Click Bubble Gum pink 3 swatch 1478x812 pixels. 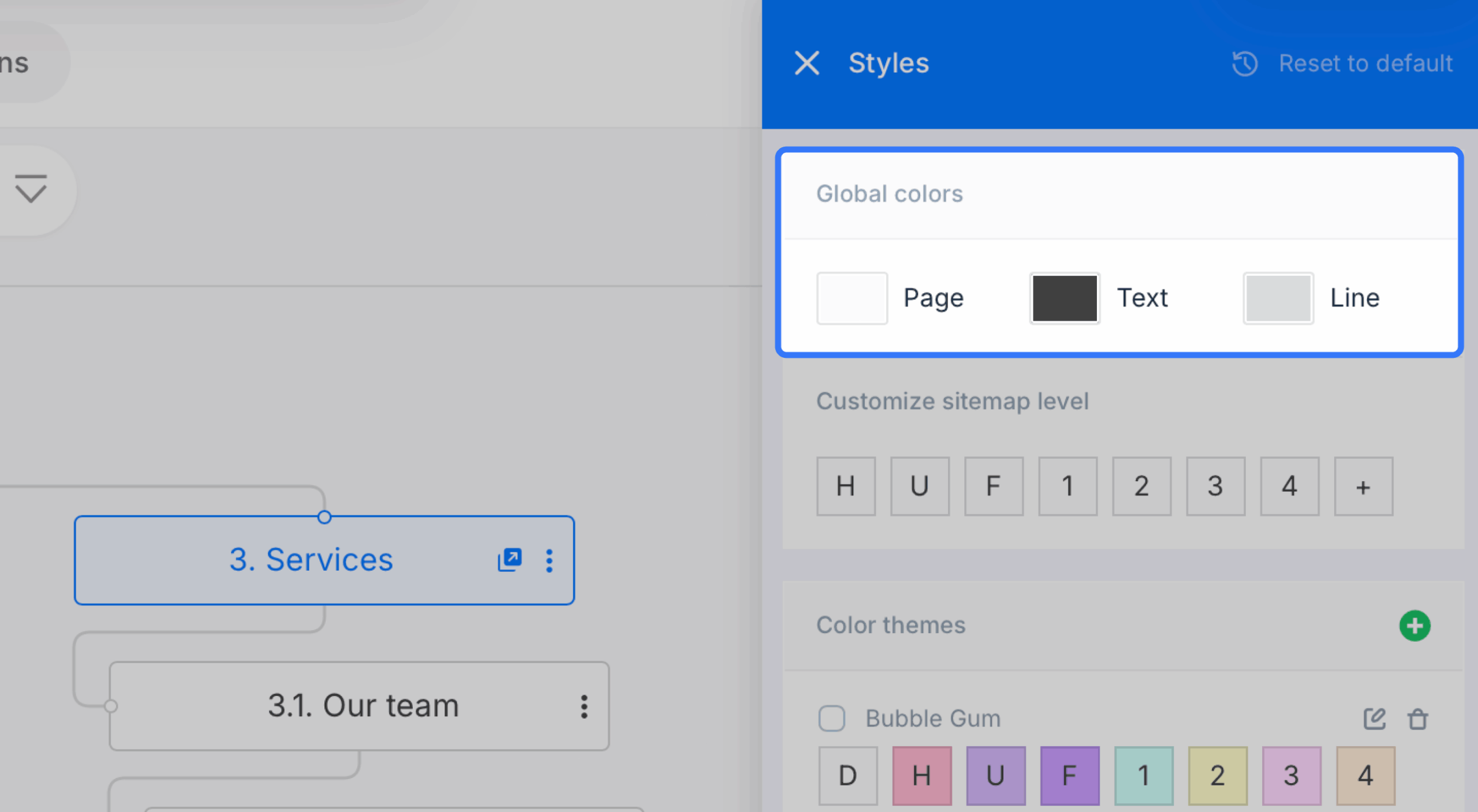[x=1291, y=776]
